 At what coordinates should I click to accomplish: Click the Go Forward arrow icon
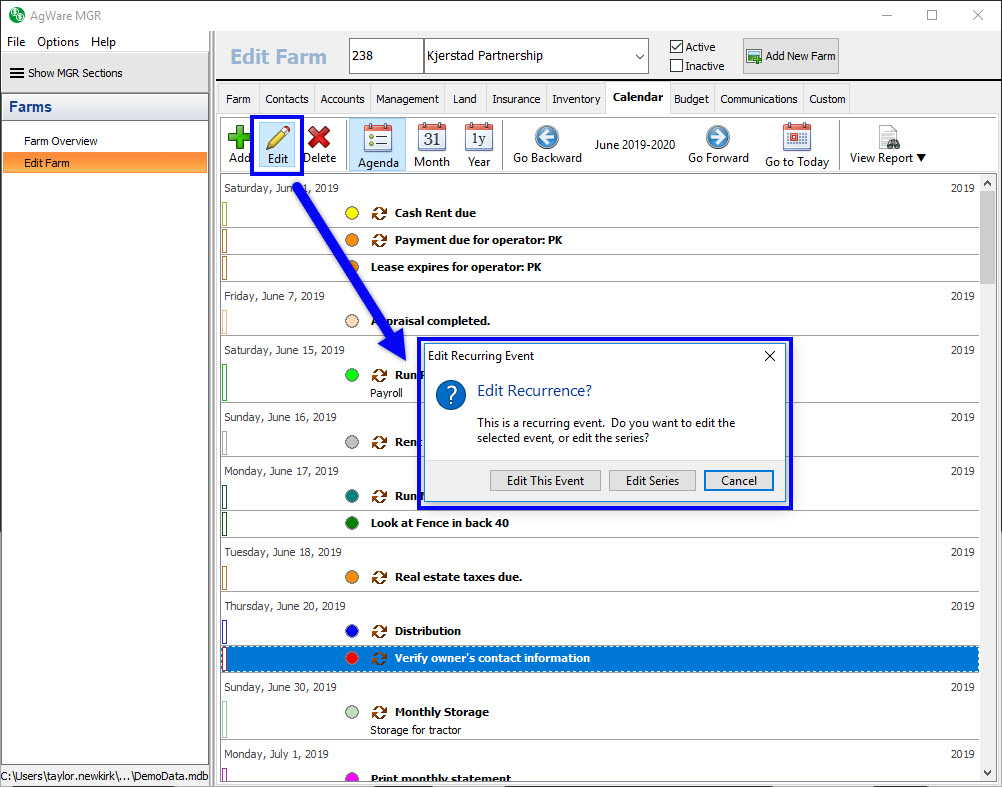717,137
